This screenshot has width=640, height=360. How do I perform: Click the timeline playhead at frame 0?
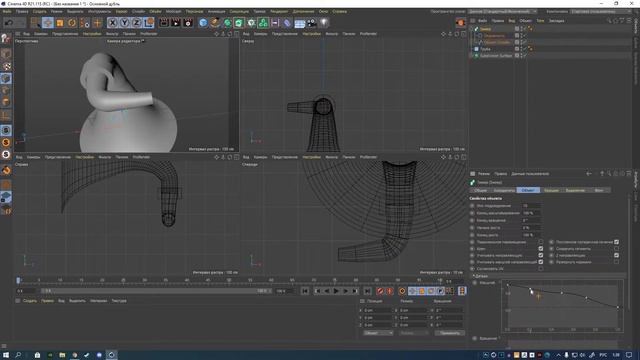coord(18,280)
